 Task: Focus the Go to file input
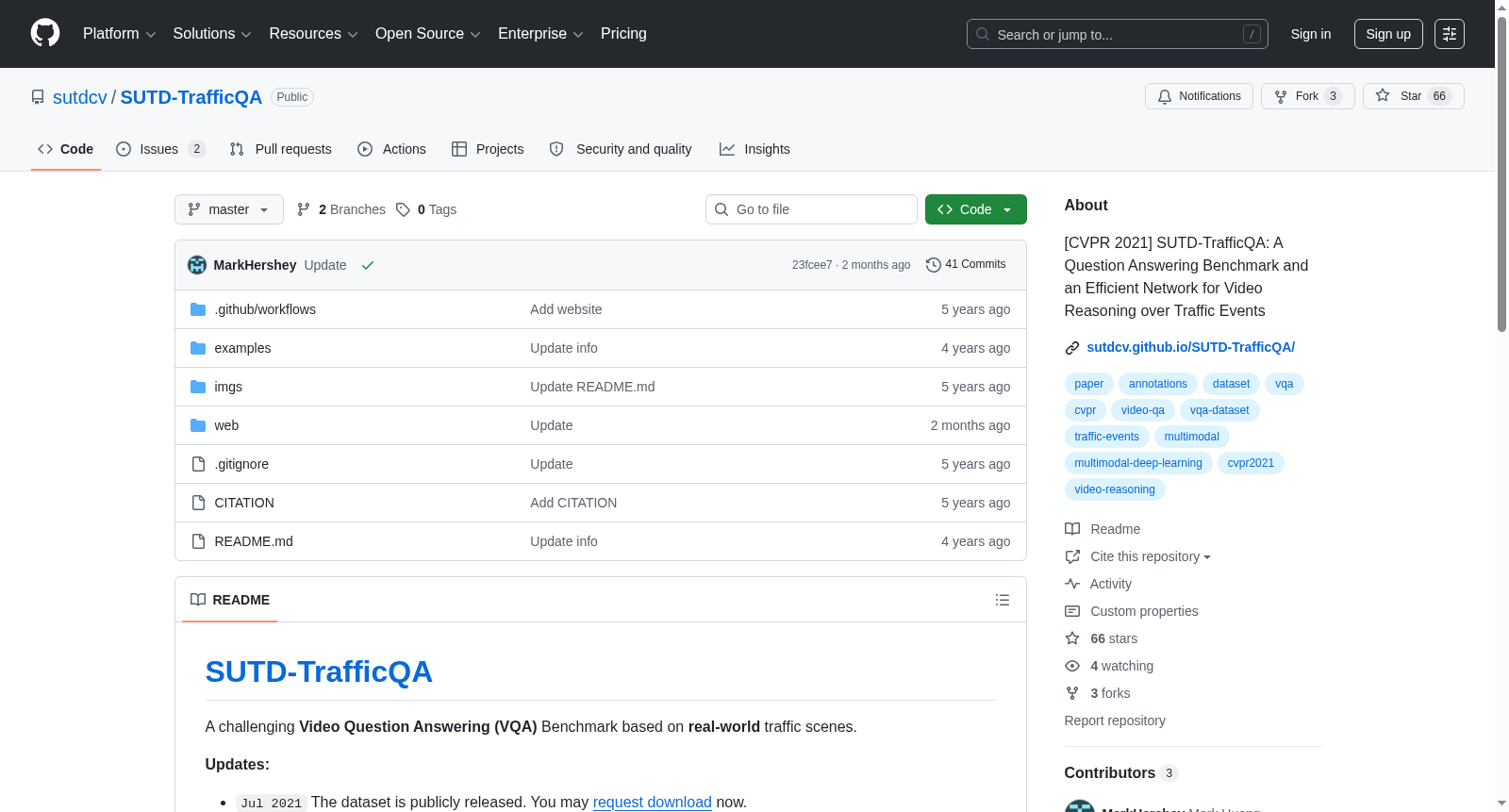click(x=811, y=209)
